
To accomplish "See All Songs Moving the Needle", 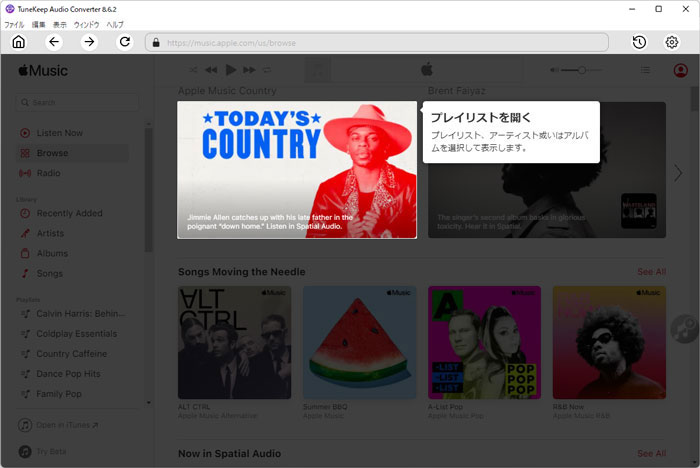I will pyautogui.click(x=651, y=272).
